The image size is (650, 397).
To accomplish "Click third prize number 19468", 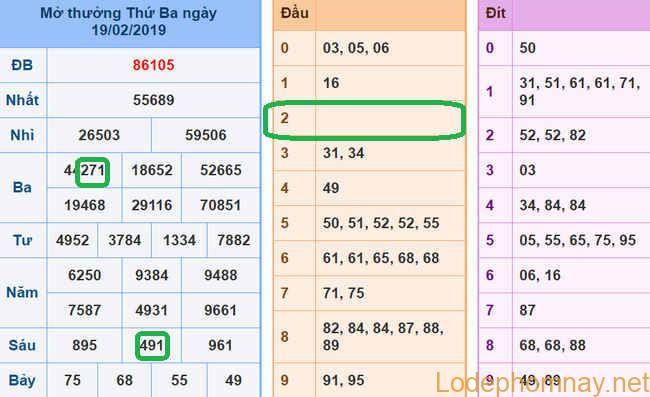I will [x=85, y=205].
